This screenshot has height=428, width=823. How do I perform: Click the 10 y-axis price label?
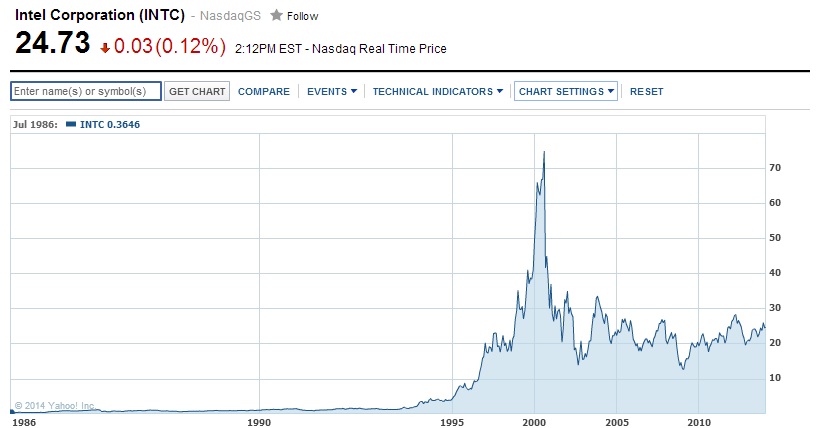tap(775, 378)
